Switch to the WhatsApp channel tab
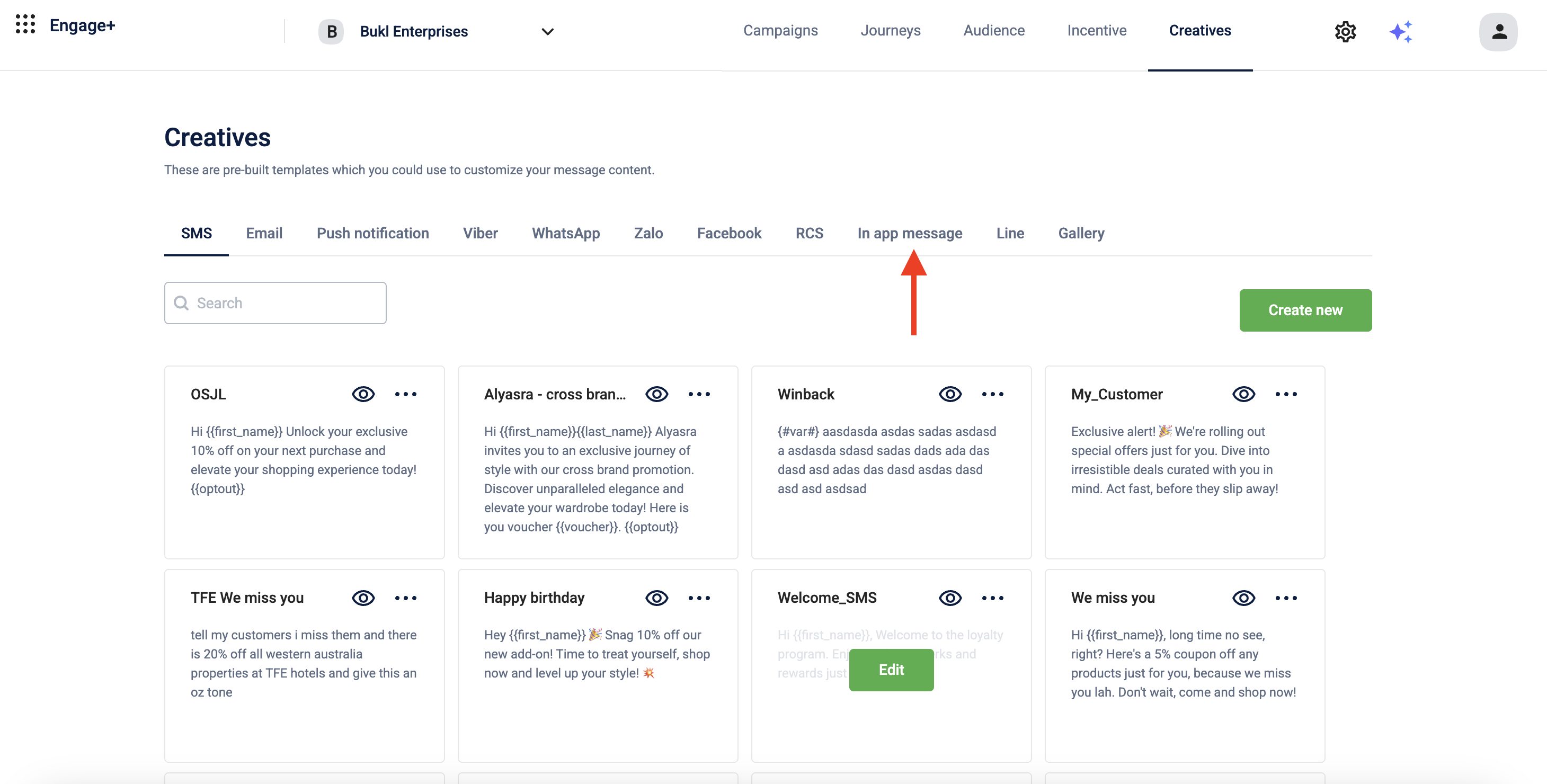This screenshot has width=1547, height=784. [x=565, y=234]
